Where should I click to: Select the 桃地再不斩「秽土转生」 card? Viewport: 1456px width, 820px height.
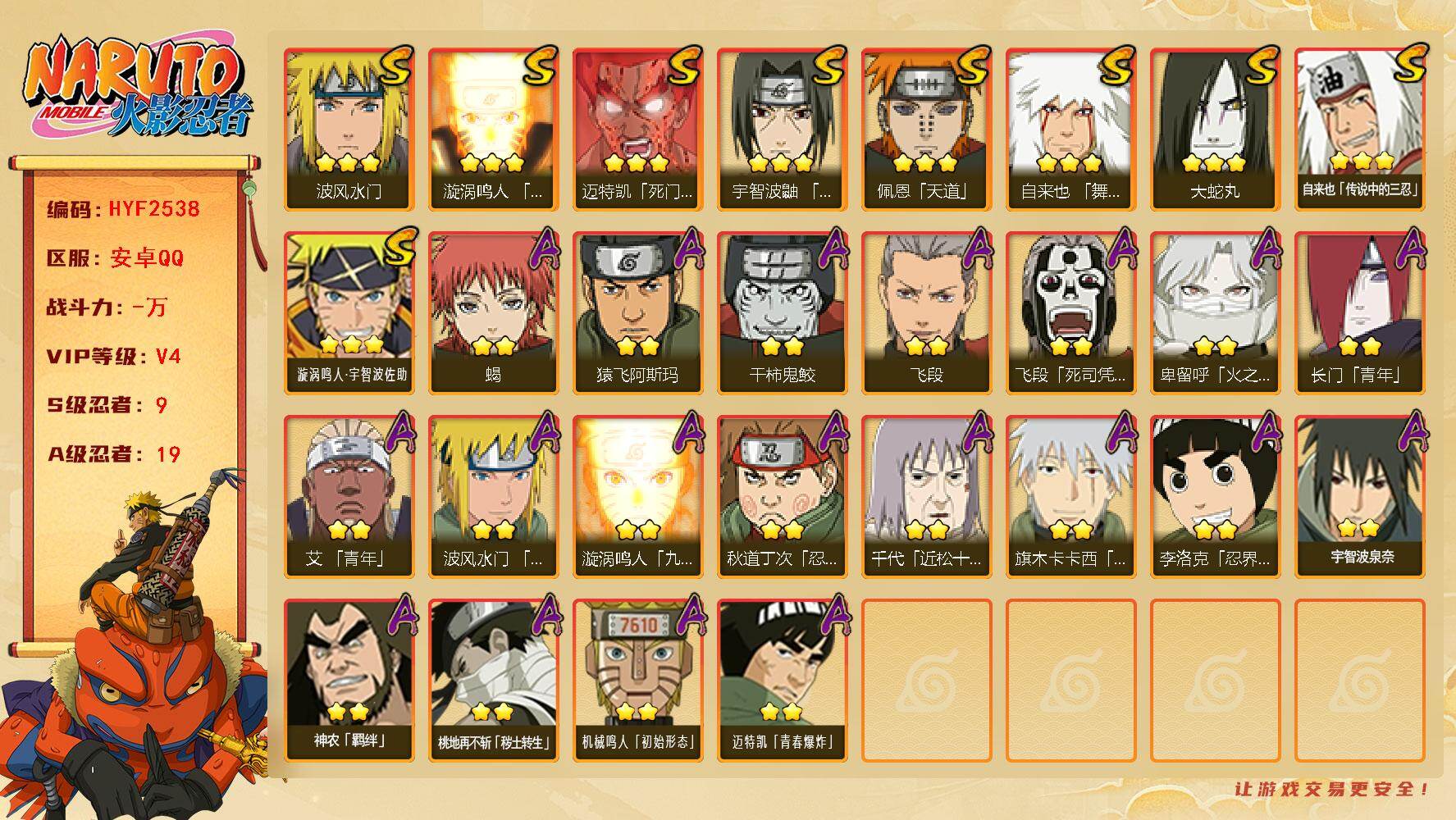pos(494,681)
